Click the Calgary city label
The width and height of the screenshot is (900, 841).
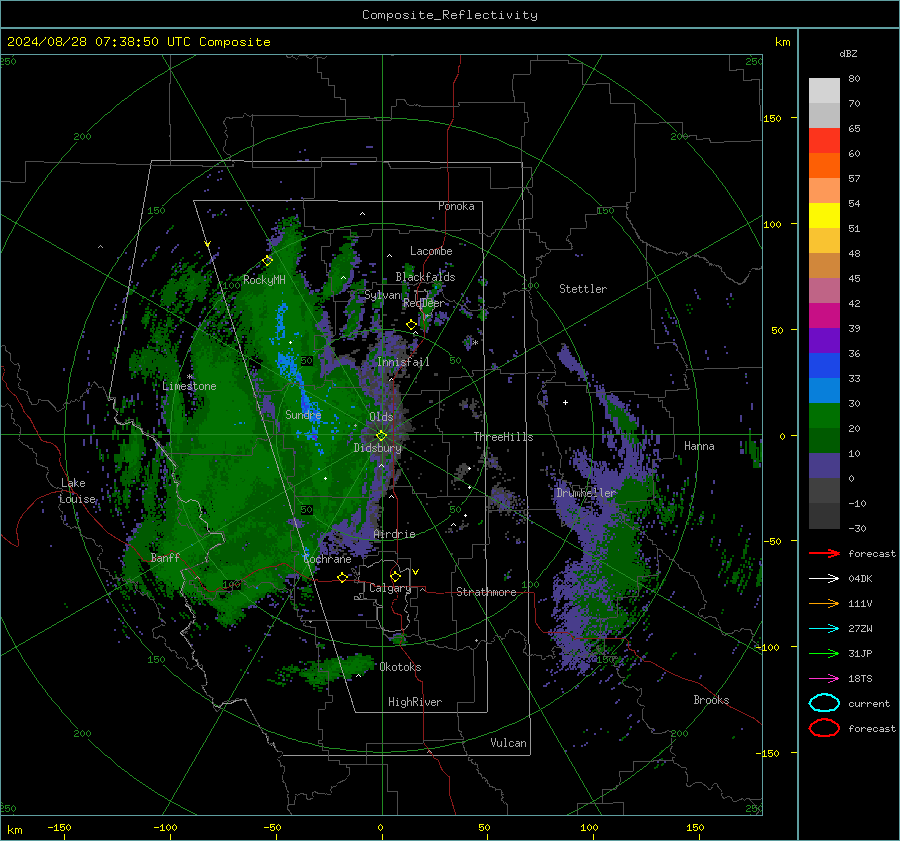[x=390, y=588]
